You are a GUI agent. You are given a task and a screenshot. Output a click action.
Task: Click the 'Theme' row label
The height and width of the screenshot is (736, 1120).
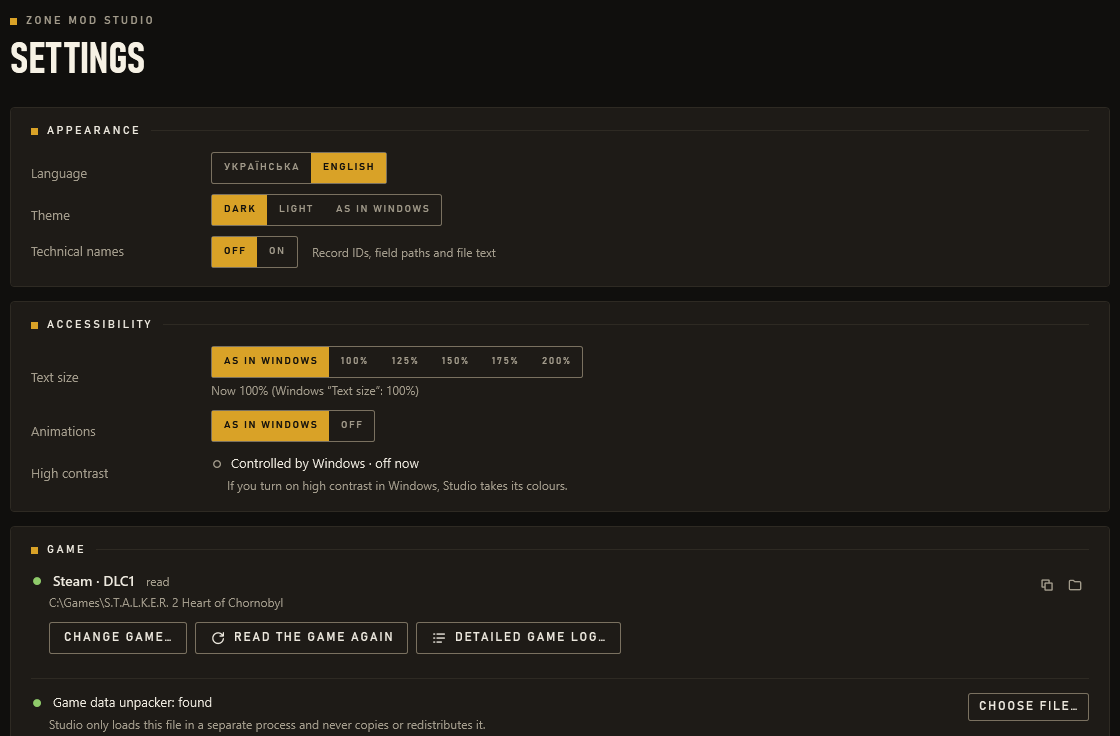[x=50, y=216]
